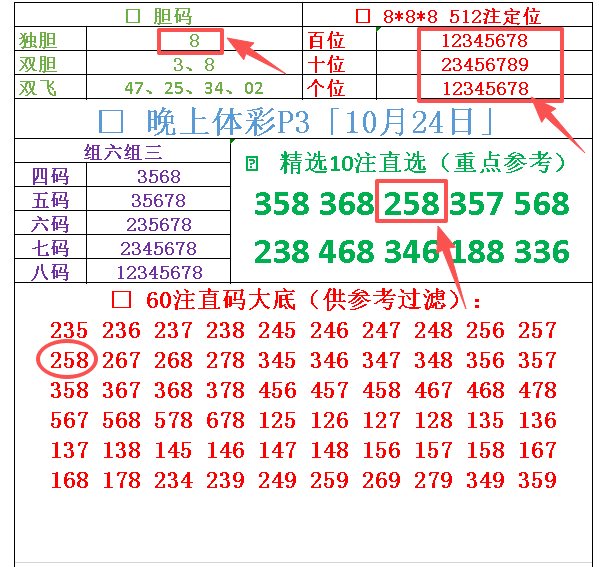This screenshot has height=567, width=601.
Task: Select red number 237
Action: (173, 330)
